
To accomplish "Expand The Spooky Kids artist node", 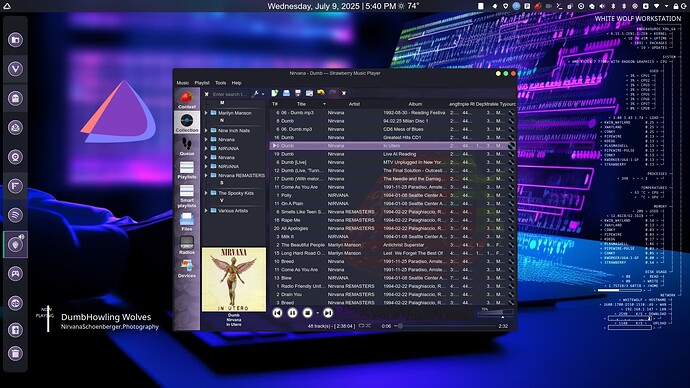I will pyautogui.click(x=206, y=193).
